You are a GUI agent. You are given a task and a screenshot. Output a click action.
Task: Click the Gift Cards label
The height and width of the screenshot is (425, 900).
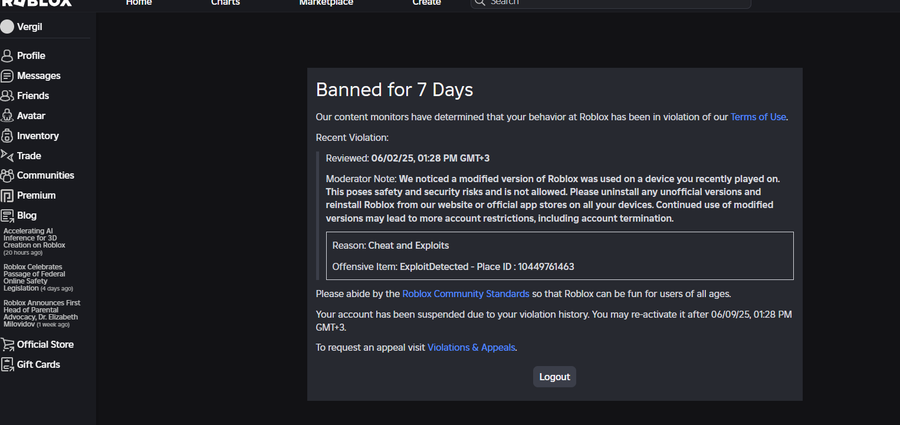coord(38,365)
